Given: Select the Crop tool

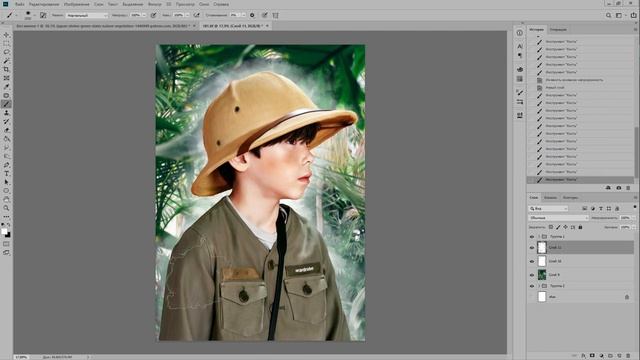Looking at the screenshot, I should (6, 69).
